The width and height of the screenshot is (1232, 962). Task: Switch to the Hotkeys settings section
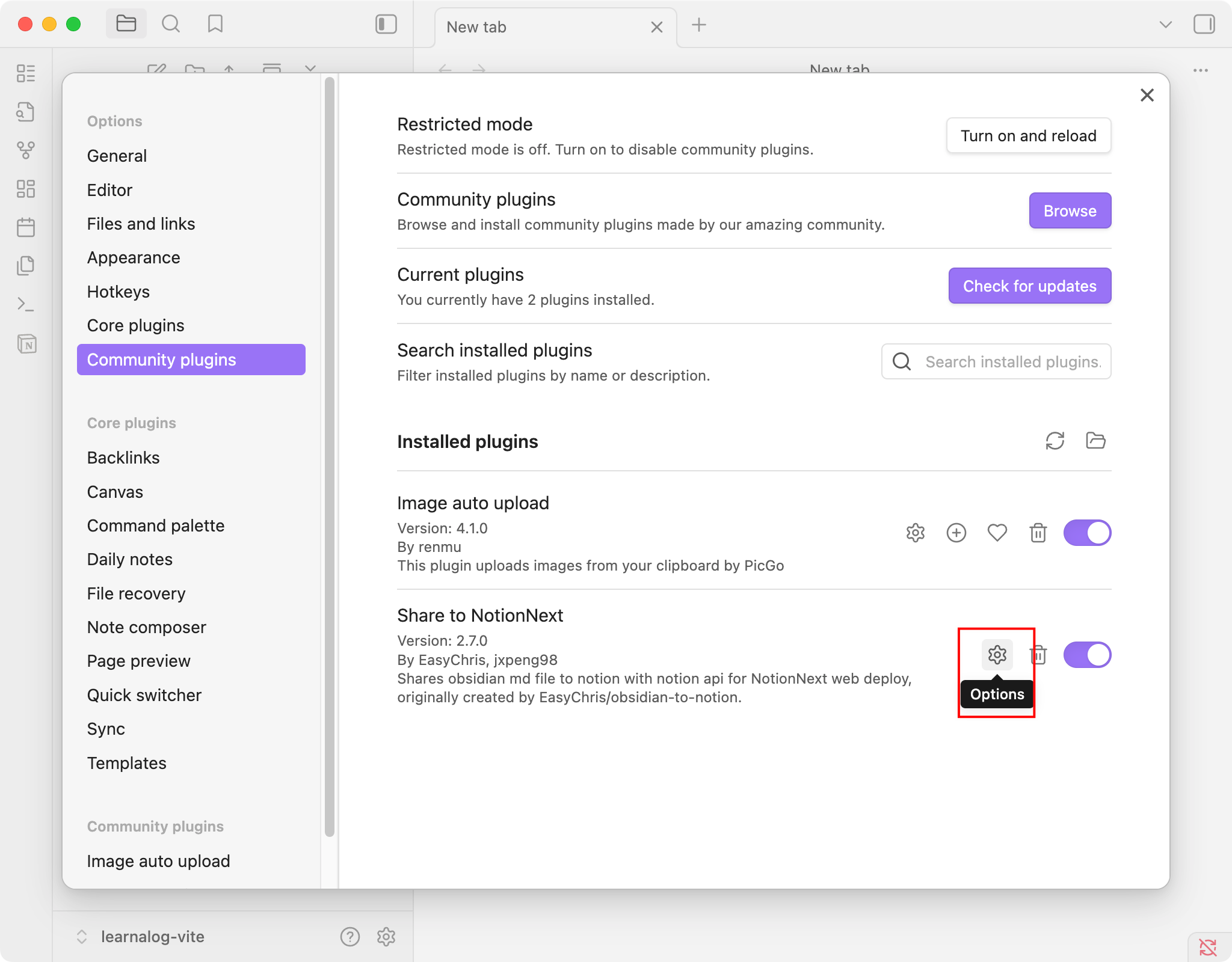point(119,292)
